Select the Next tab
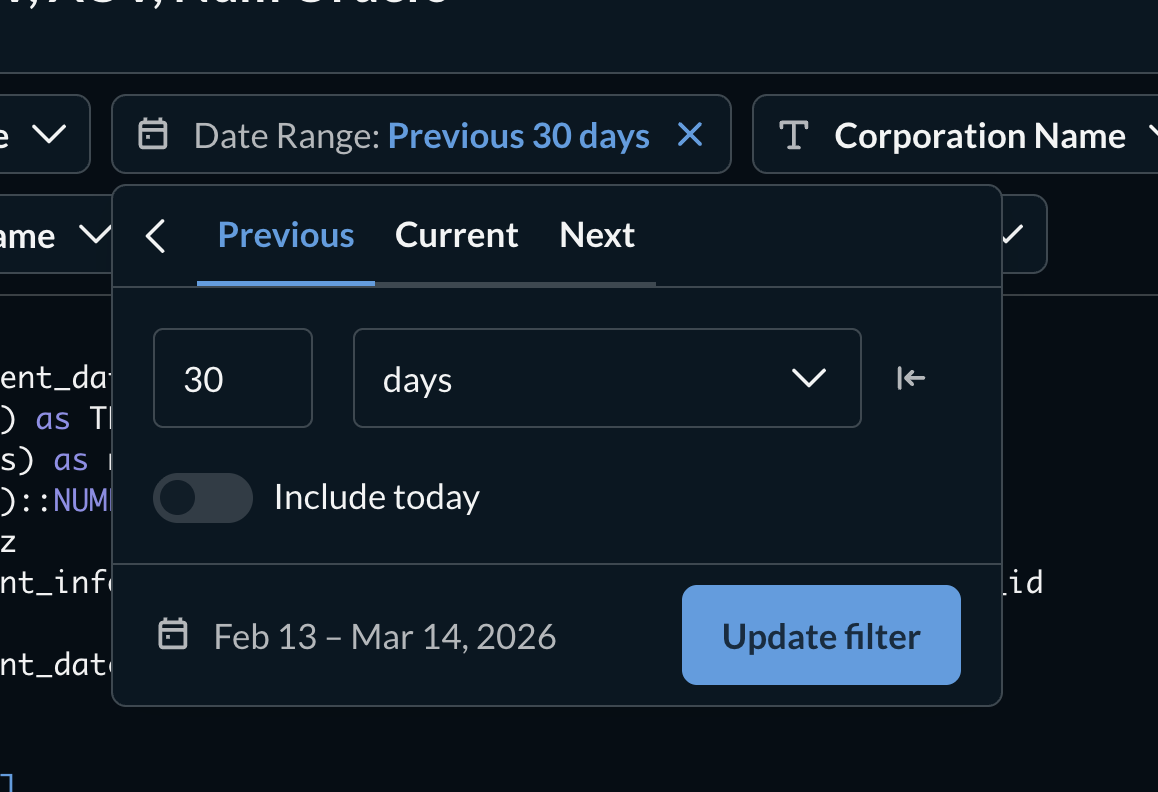The width and height of the screenshot is (1158, 792). 597,236
